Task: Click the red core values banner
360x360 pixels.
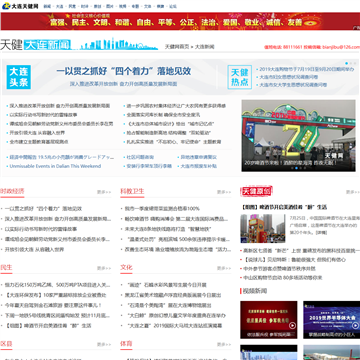Action: click(180, 22)
